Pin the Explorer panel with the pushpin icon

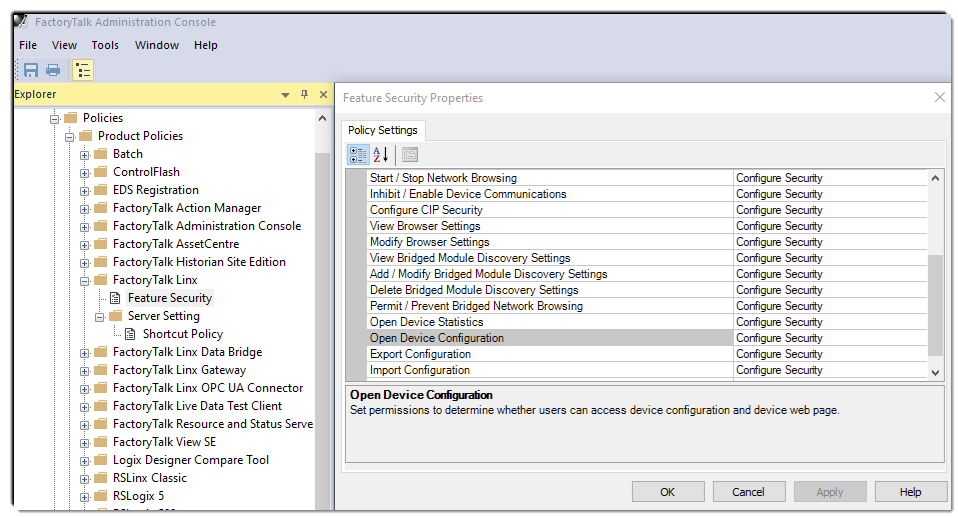304,95
